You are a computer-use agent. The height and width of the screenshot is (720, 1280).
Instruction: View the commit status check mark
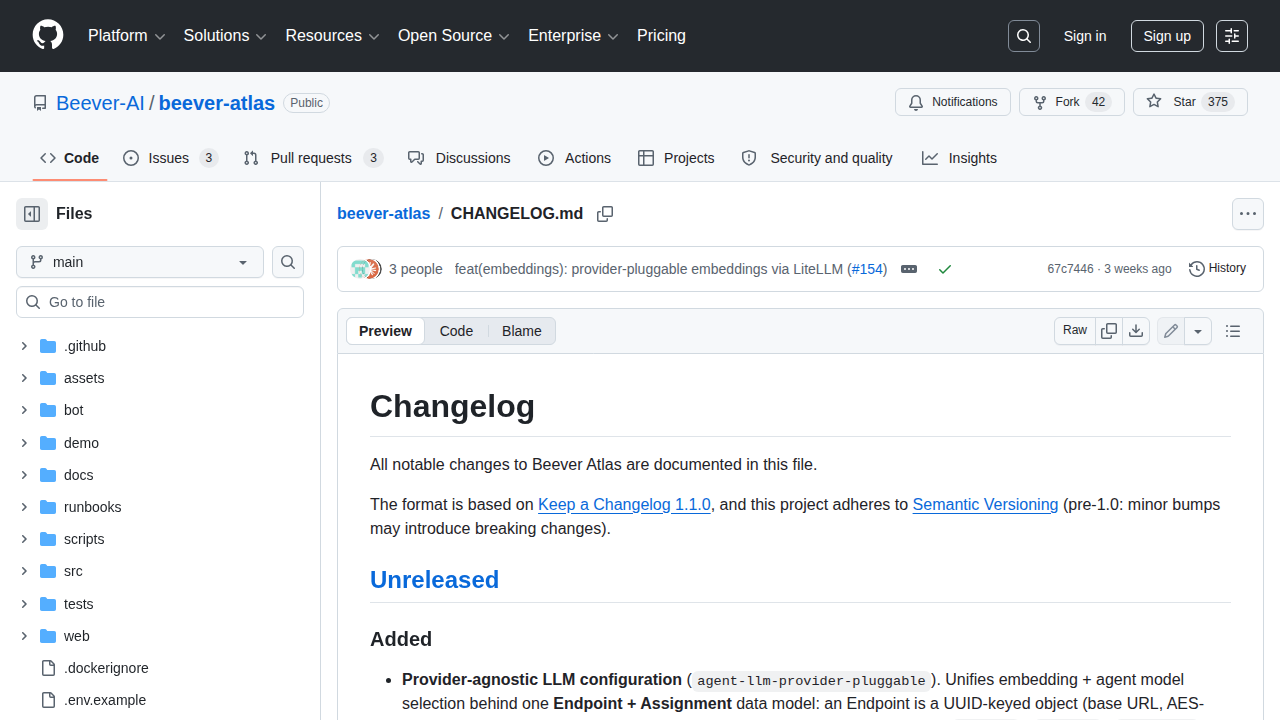pyautogui.click(x=945, y=269)
